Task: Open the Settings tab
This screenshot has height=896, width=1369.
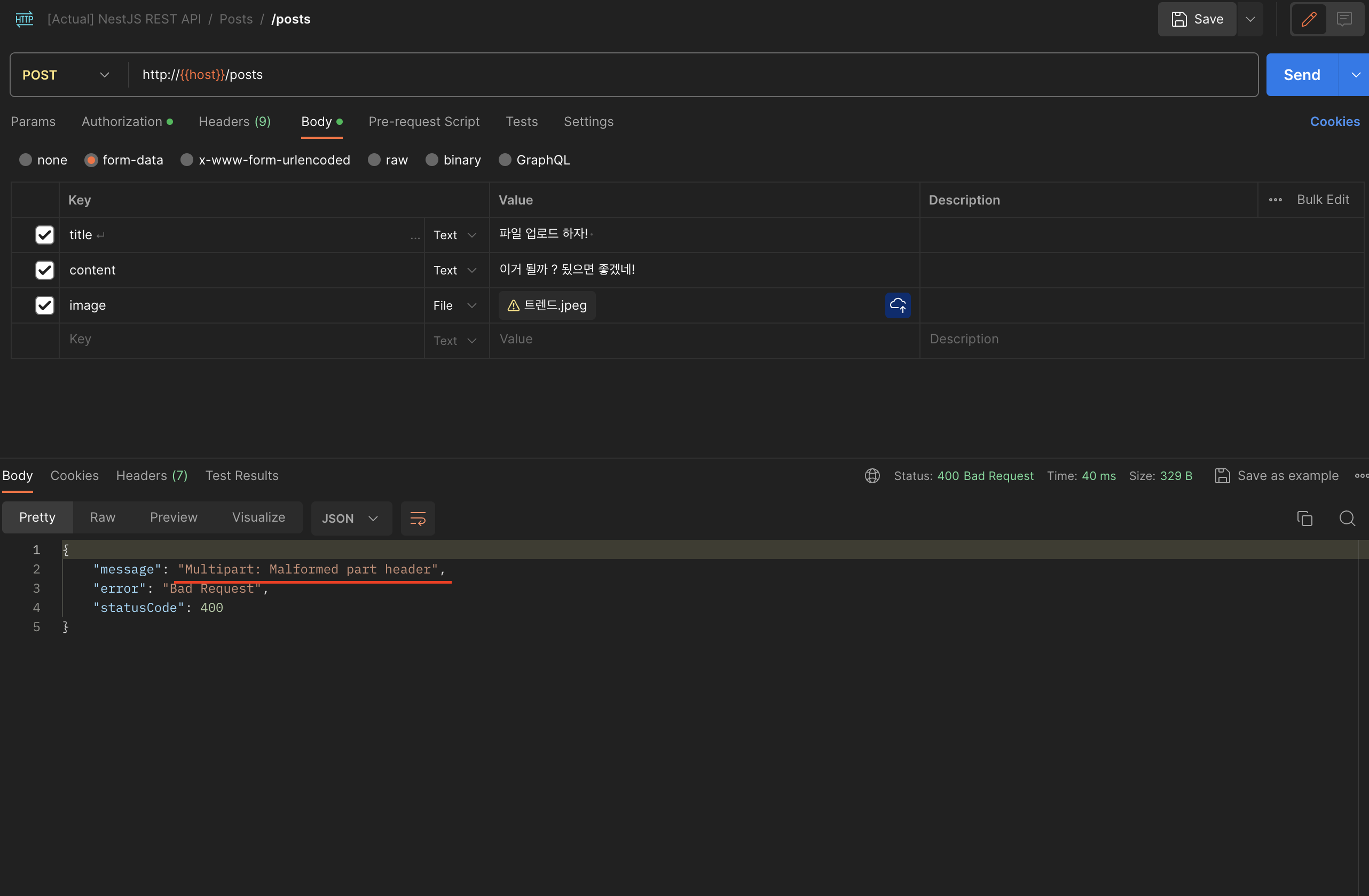Action: [x=588, y=121]
